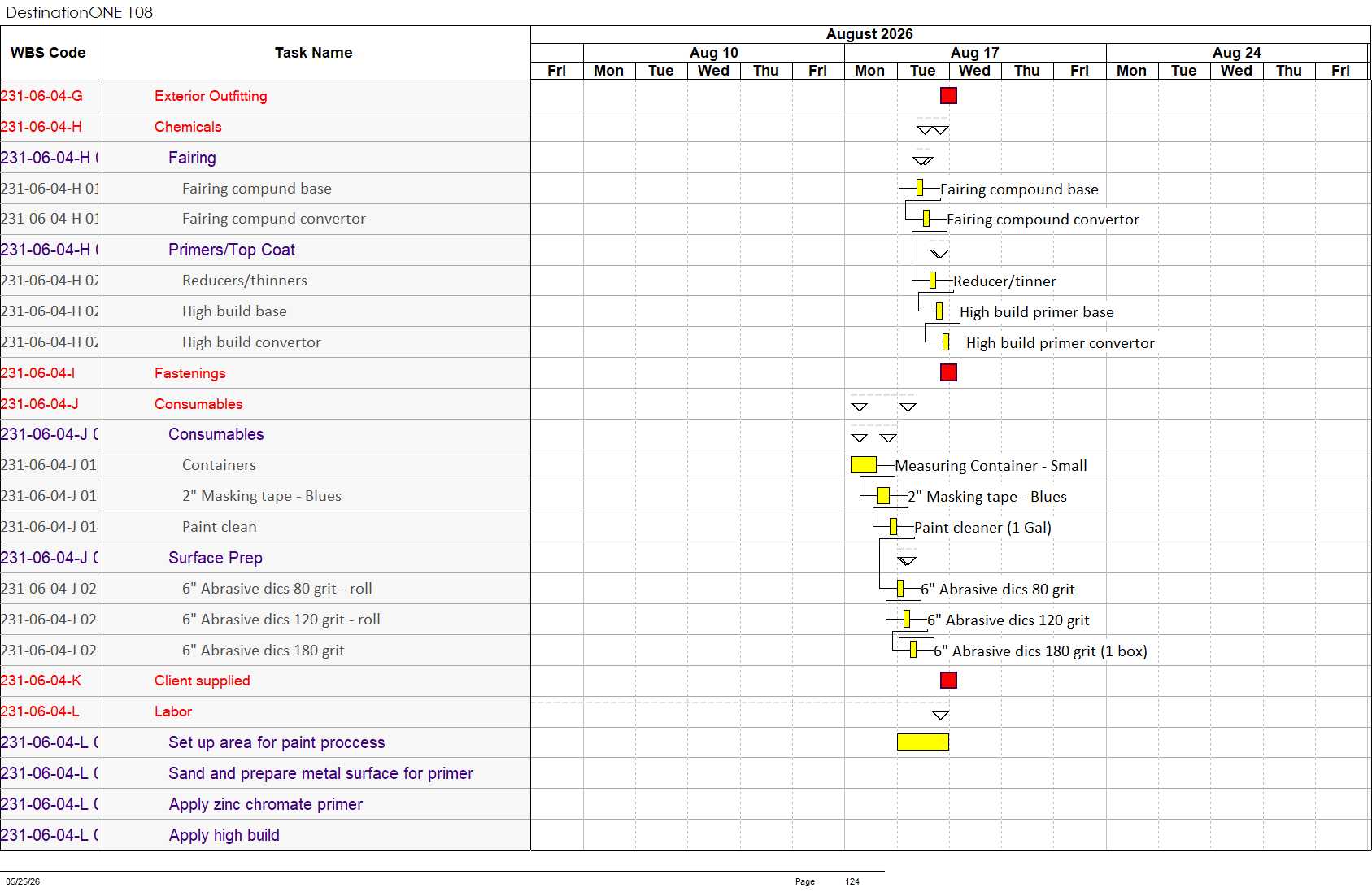
Task: Select the yellow Measuring Container - Small bar
Action: (863, 465)
